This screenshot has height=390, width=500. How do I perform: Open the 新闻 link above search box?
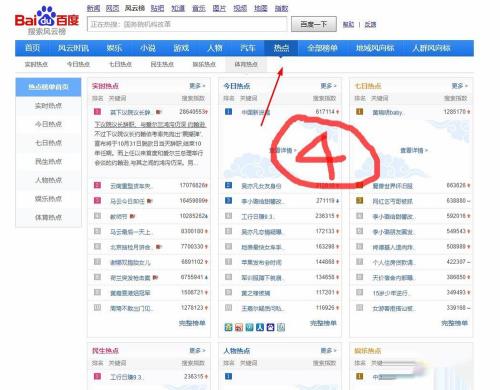tap(93, 8)
